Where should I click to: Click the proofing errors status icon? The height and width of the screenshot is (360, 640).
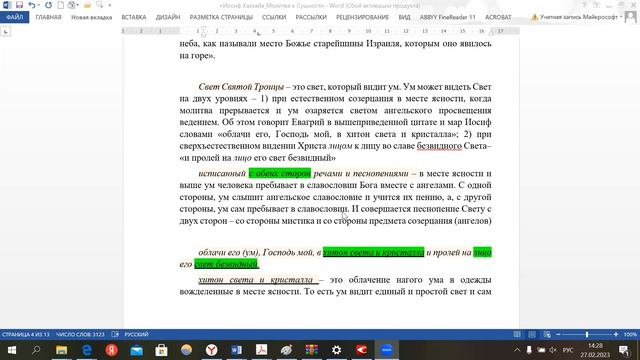tap(115, 334)
